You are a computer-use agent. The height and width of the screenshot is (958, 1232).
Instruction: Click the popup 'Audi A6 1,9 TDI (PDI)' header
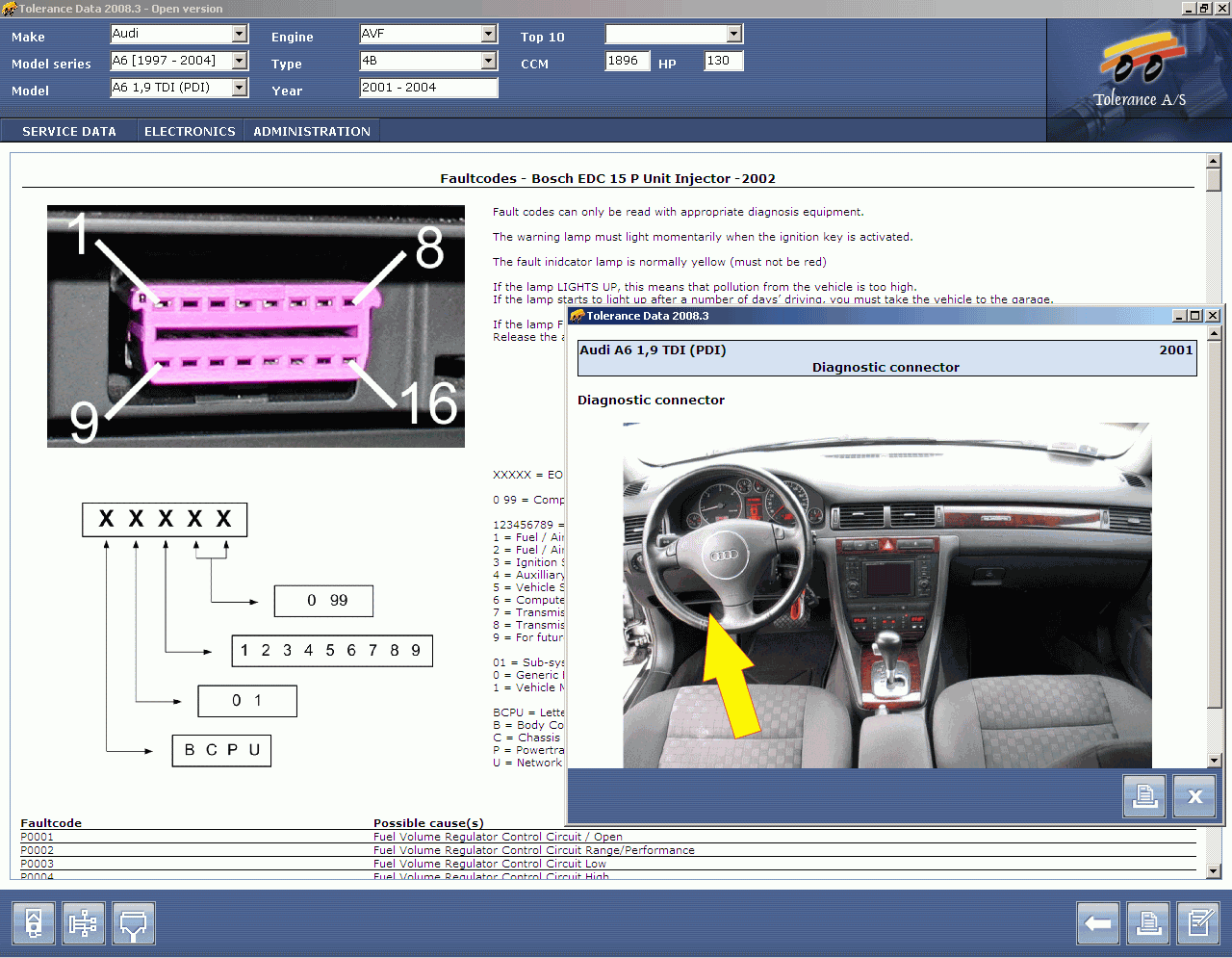pyautogui.click(x=653, y=350)
